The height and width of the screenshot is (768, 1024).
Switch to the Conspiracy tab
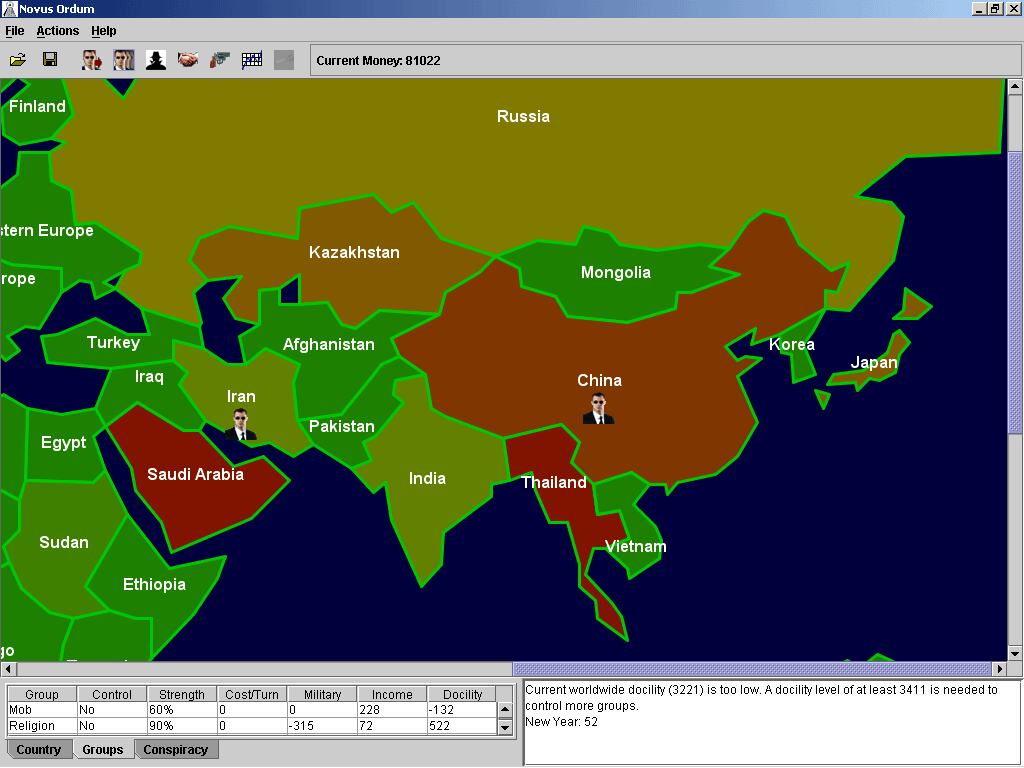coord(176,750)
